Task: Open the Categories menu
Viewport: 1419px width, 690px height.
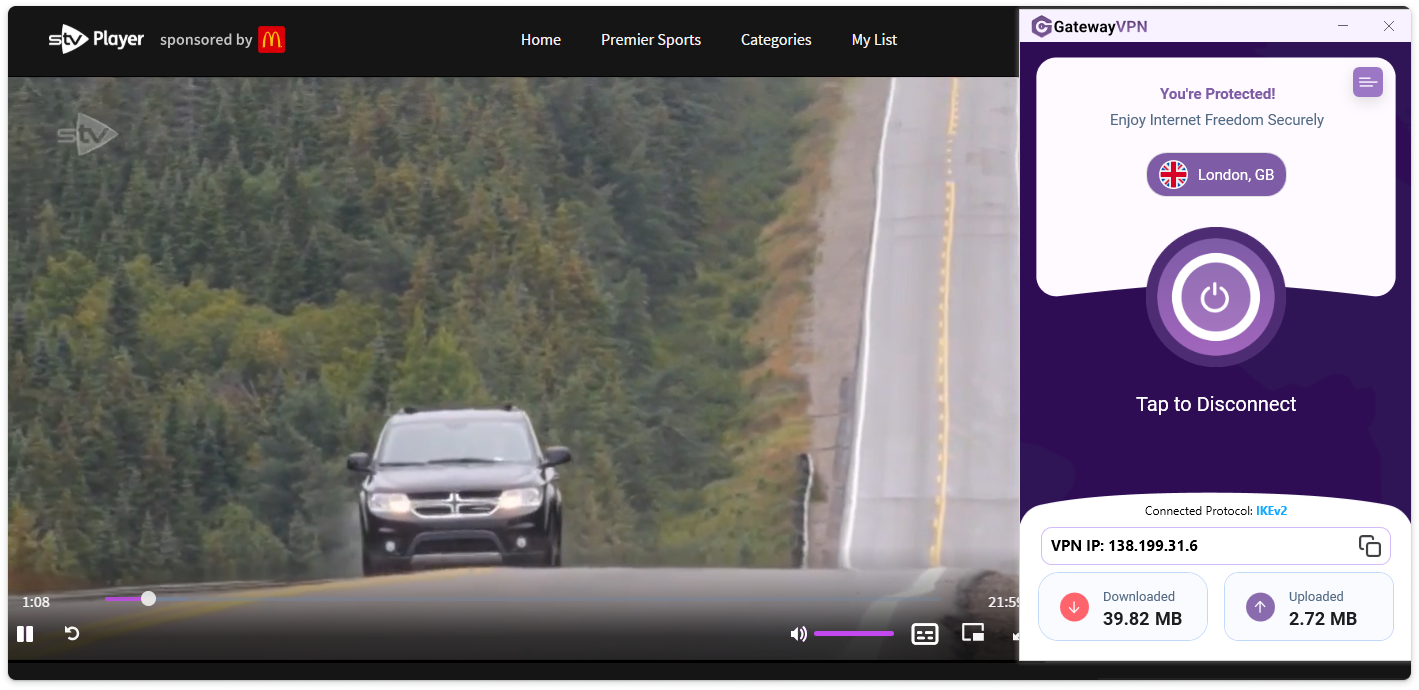Action: pyautogui.click(x=775, y=40)
